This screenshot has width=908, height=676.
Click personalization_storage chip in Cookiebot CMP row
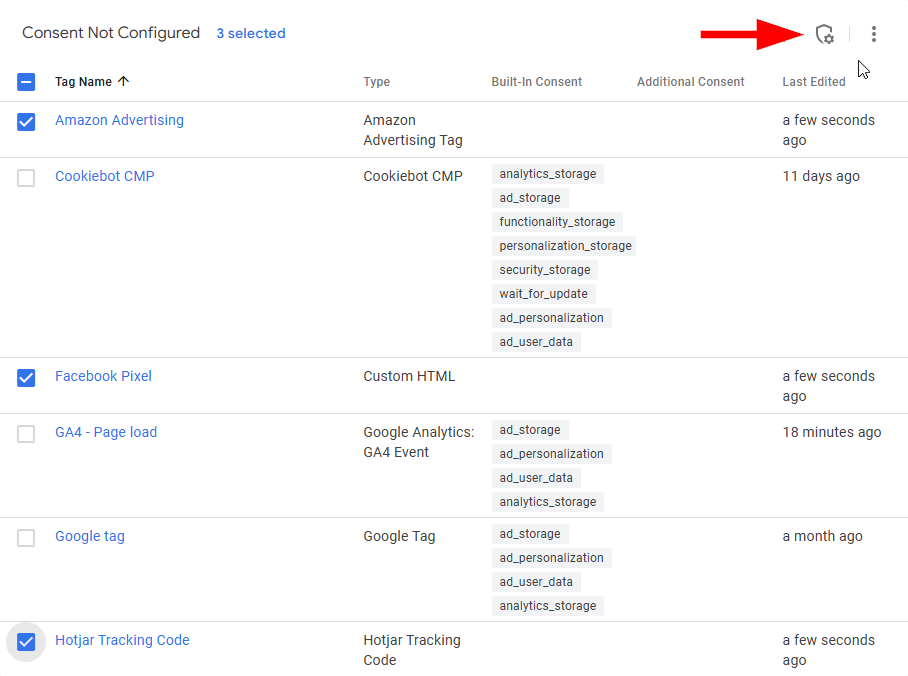click(565, 246)
